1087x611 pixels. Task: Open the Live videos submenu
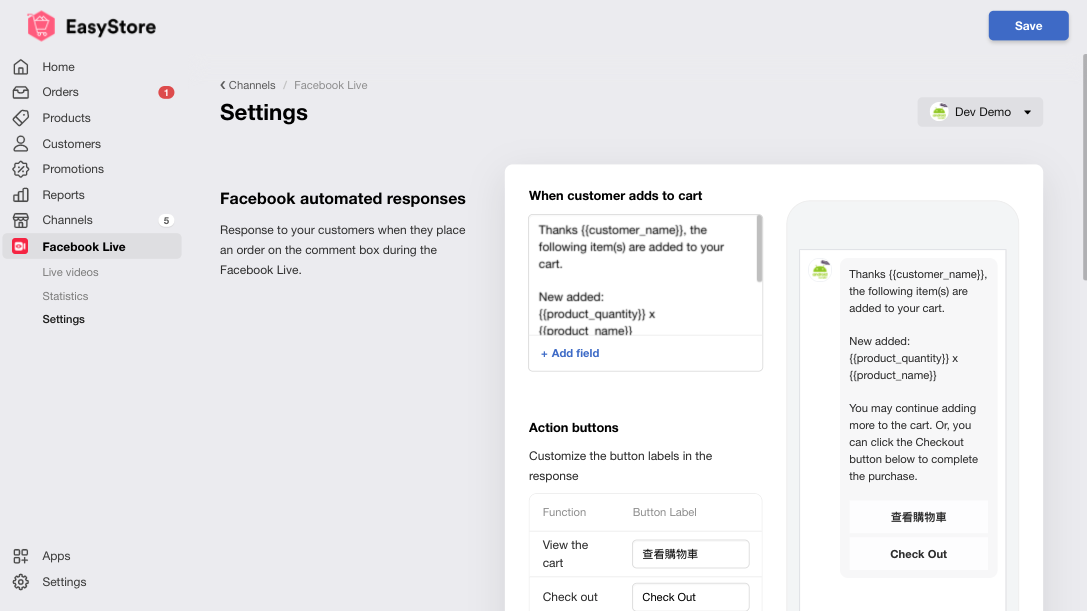tap(70, 272)
